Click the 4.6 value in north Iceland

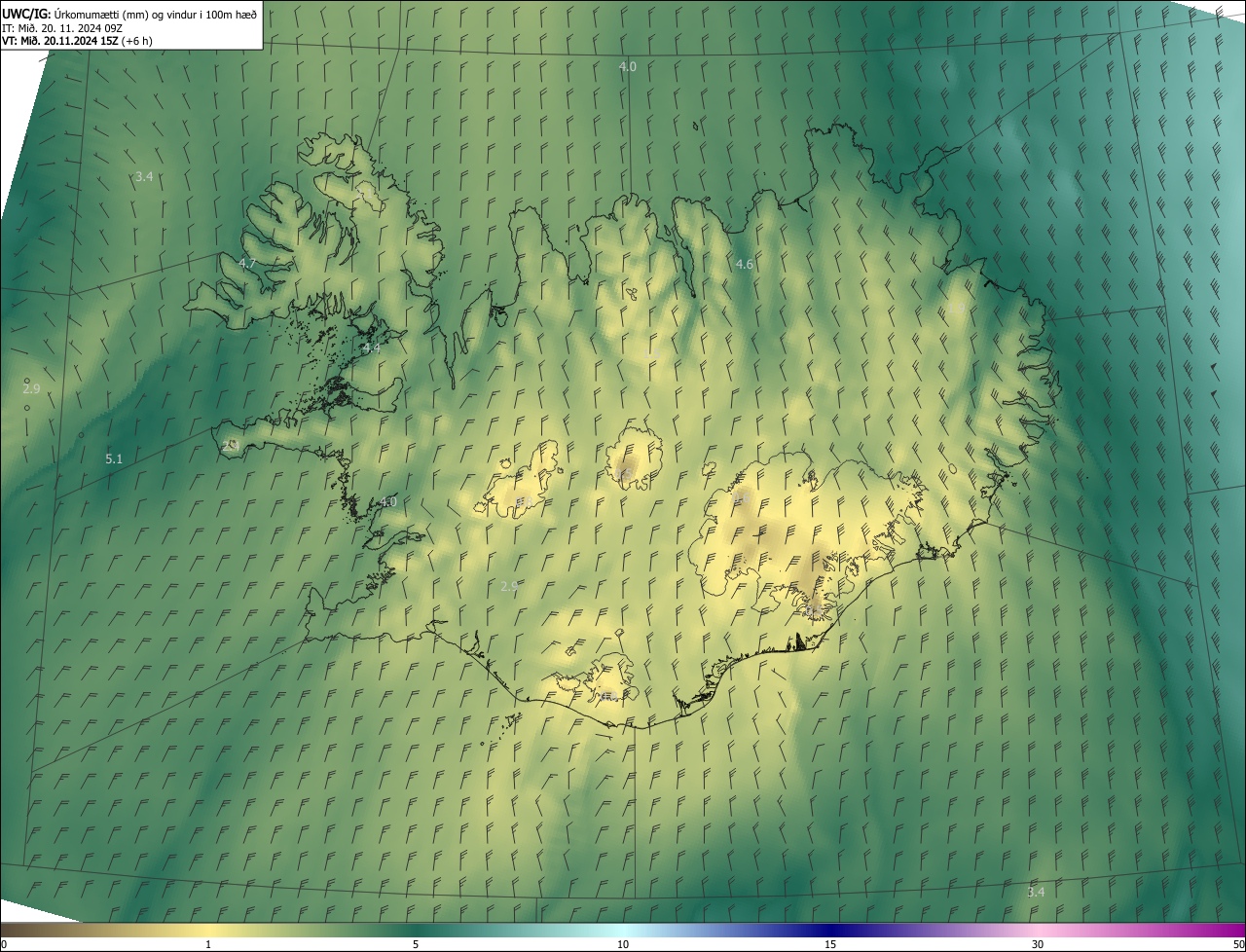pyautogui.click(x=745, y=265)
